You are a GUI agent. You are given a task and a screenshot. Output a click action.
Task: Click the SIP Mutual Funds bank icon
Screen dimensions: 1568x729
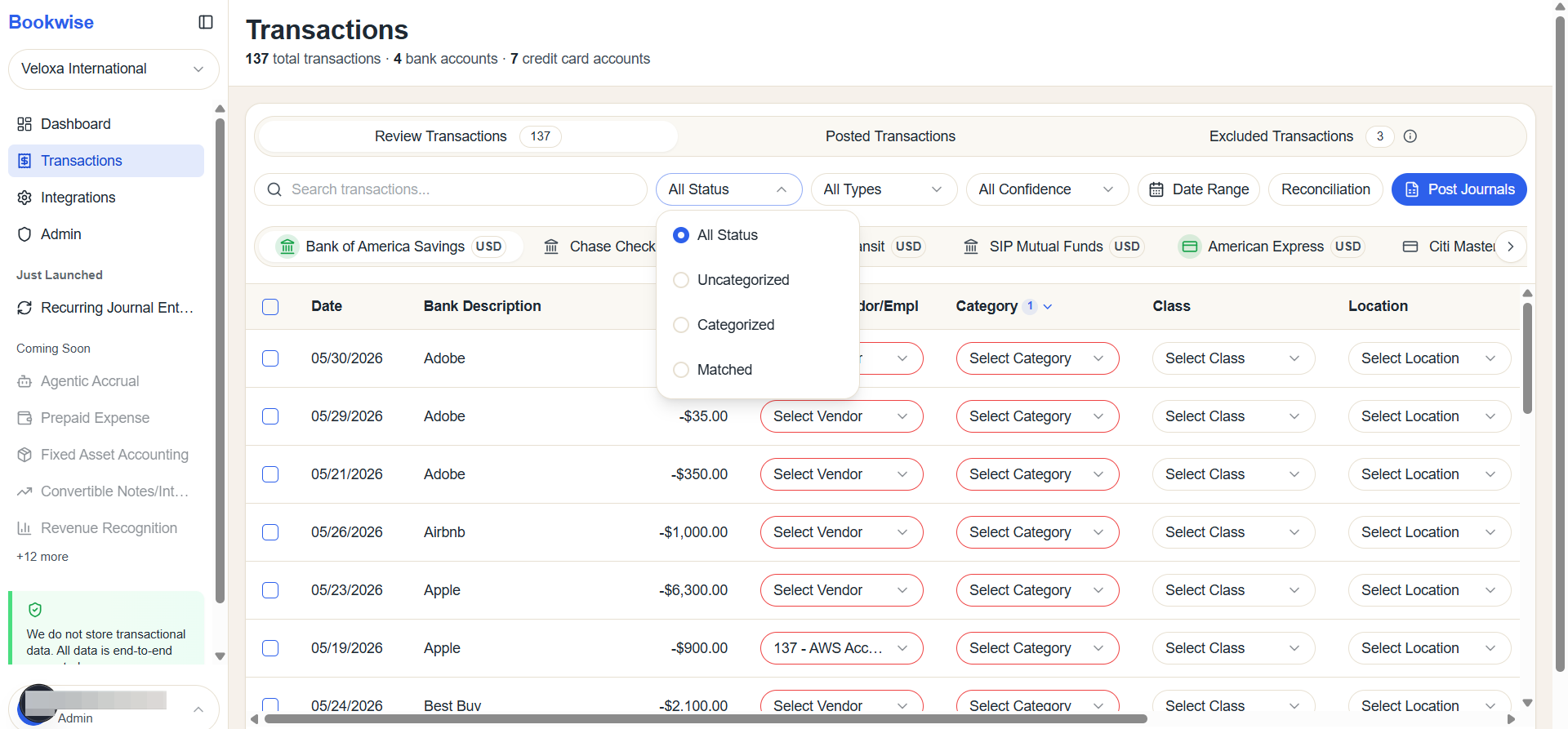pos(971,247)
